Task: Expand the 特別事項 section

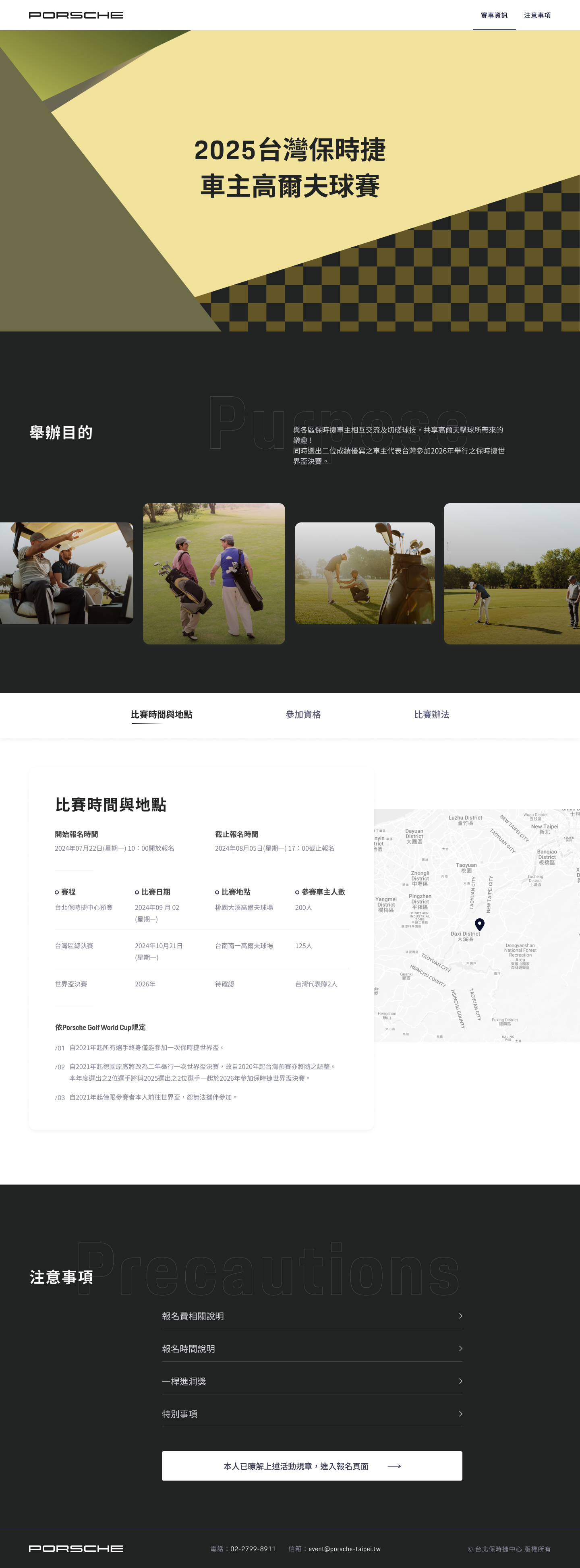Action: (x=312, y=1414)
